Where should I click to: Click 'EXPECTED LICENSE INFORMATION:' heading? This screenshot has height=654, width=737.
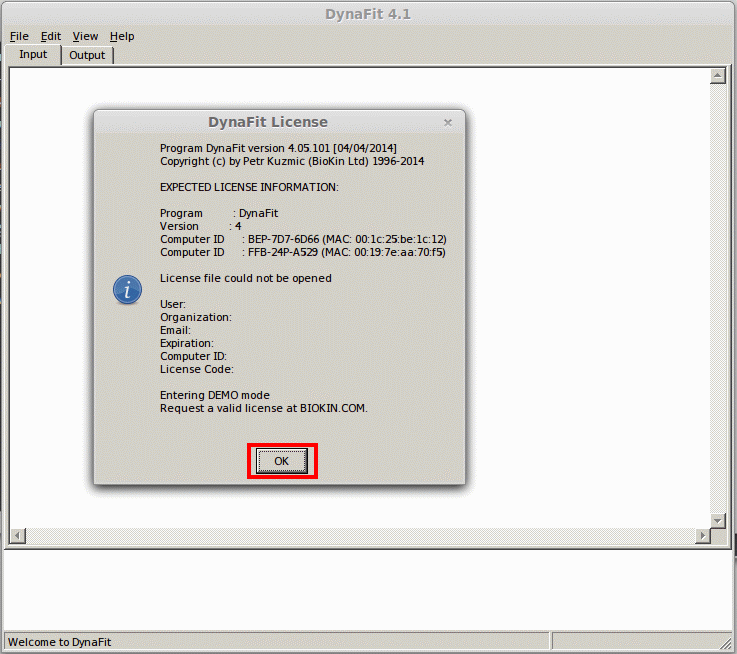pyautogui.click(x=249, y=187)
